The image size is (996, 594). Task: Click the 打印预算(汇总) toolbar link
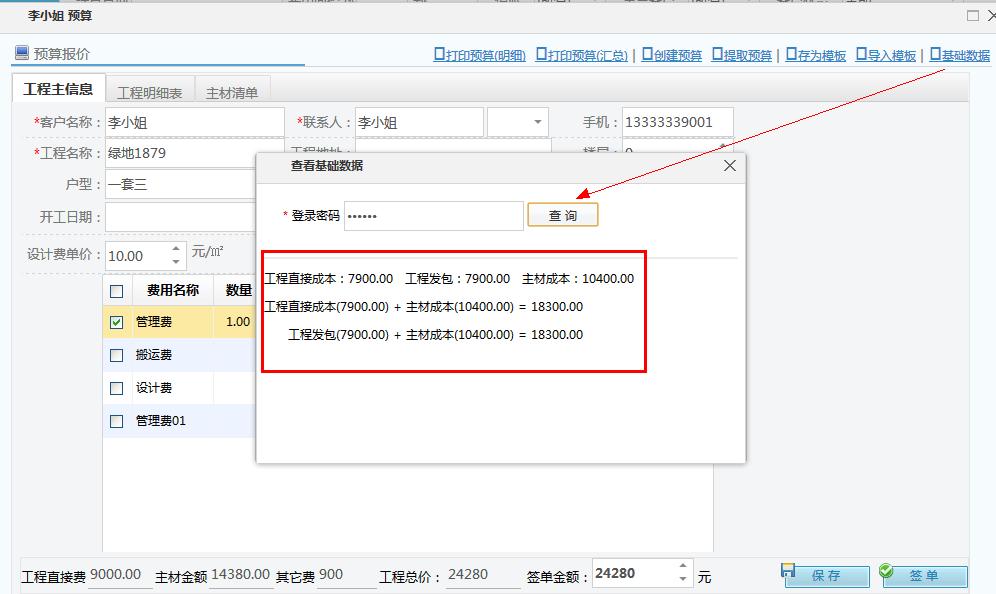point(582,56)
